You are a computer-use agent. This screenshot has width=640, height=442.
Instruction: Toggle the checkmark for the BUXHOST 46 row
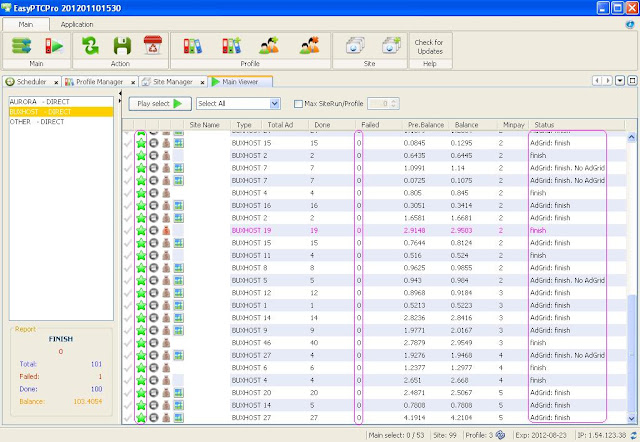(128, 343)
